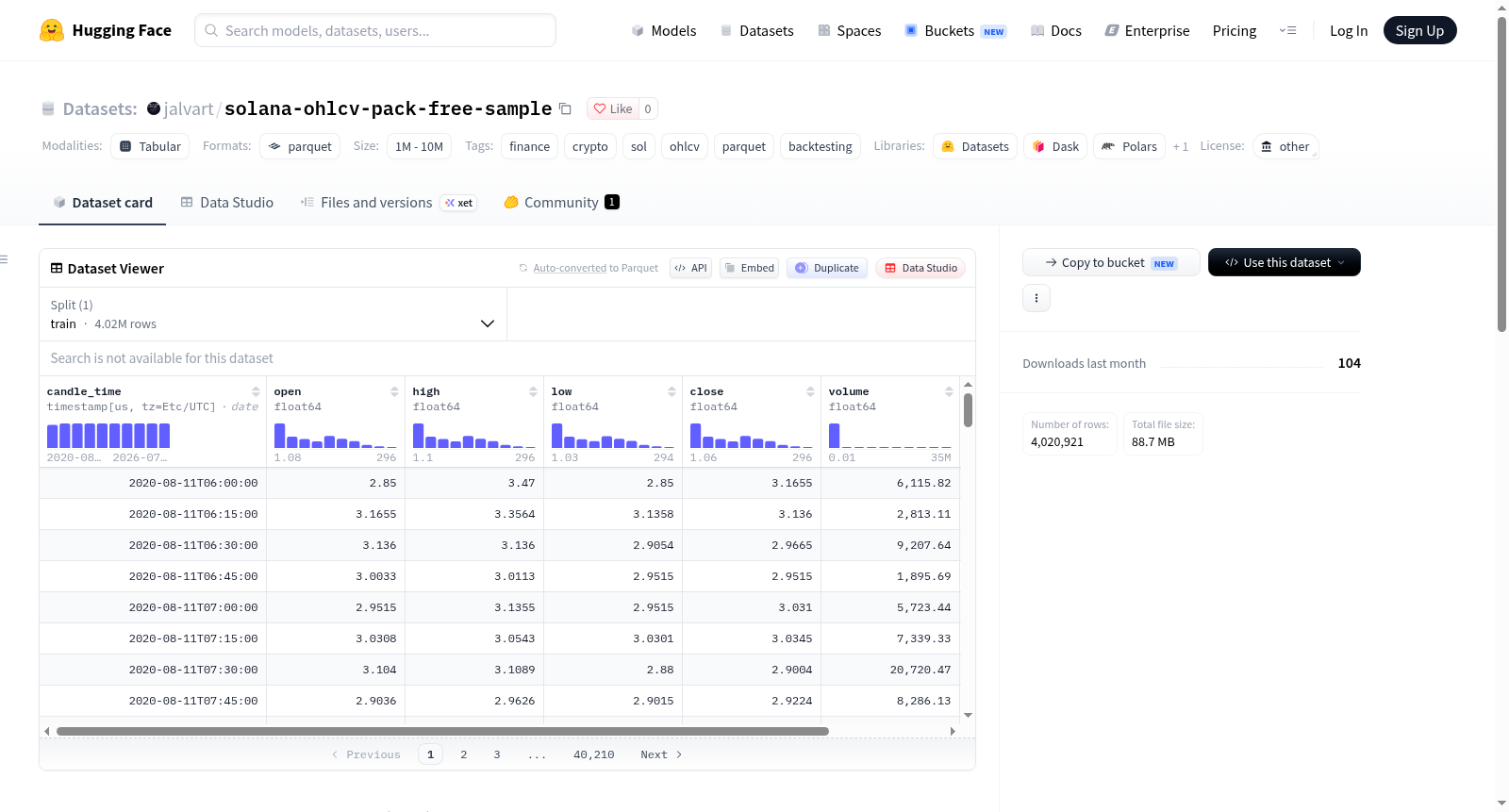Click the table vertical scrollbar thumb
This screenshot has height=812, width=1509.
coord(968,410)
